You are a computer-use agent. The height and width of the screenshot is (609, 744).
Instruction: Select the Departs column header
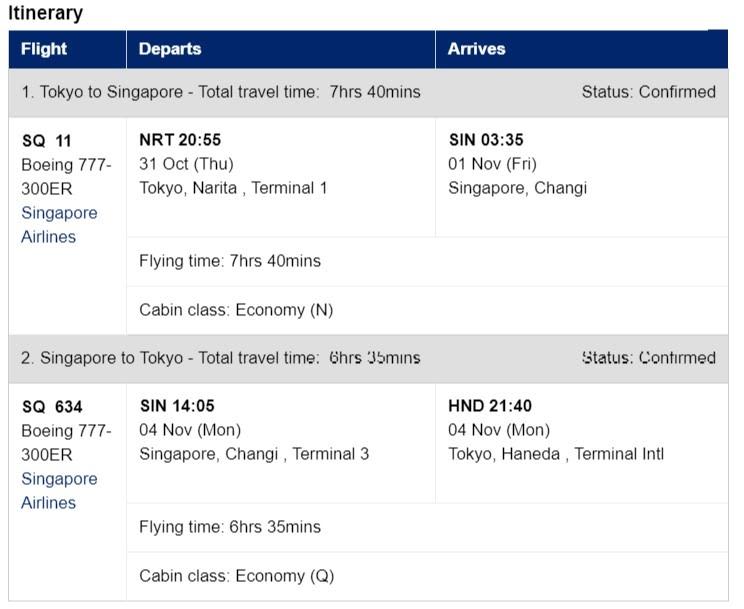tap(281, 49)
